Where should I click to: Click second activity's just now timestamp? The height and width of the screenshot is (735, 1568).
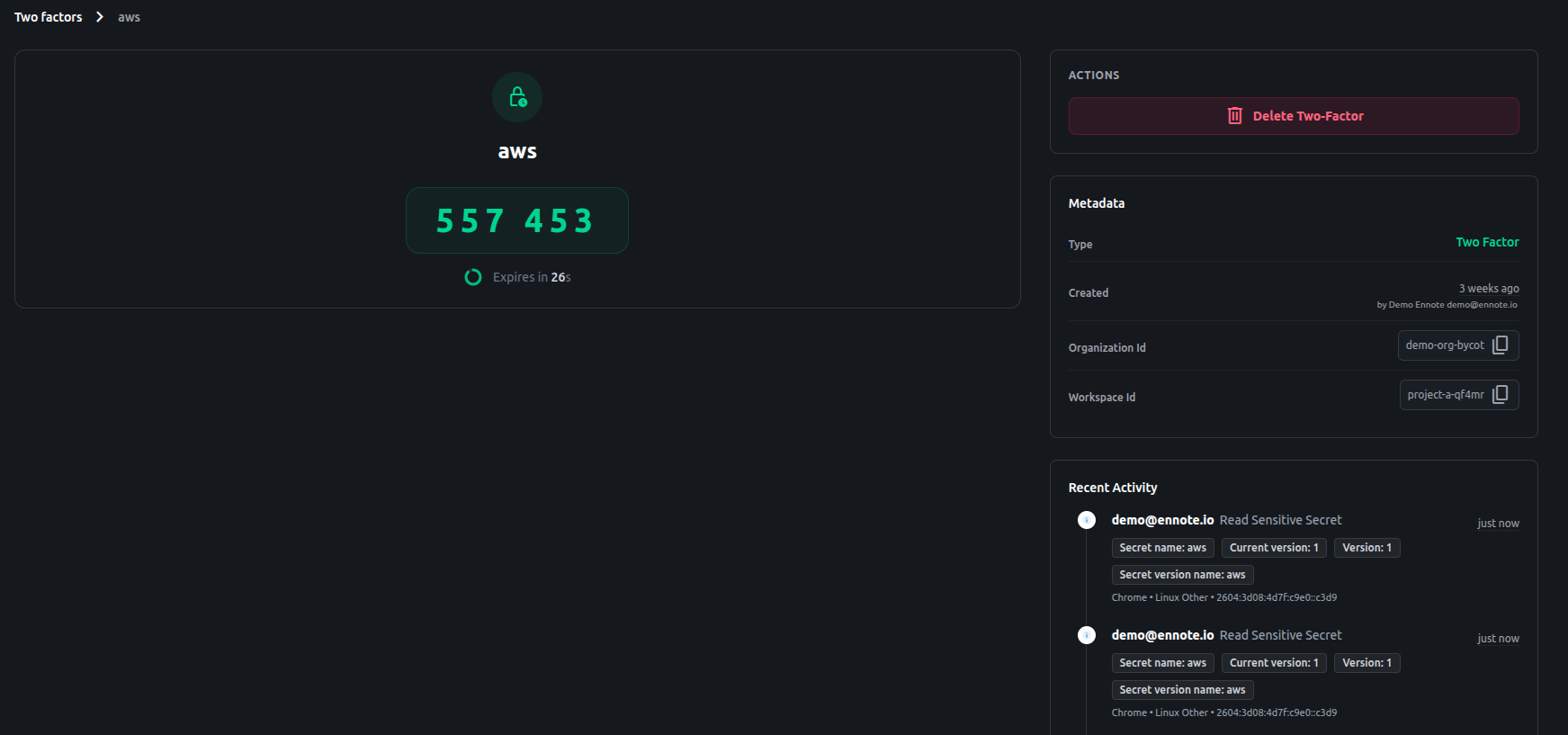pyautogui.click(x=1498, y=639)
